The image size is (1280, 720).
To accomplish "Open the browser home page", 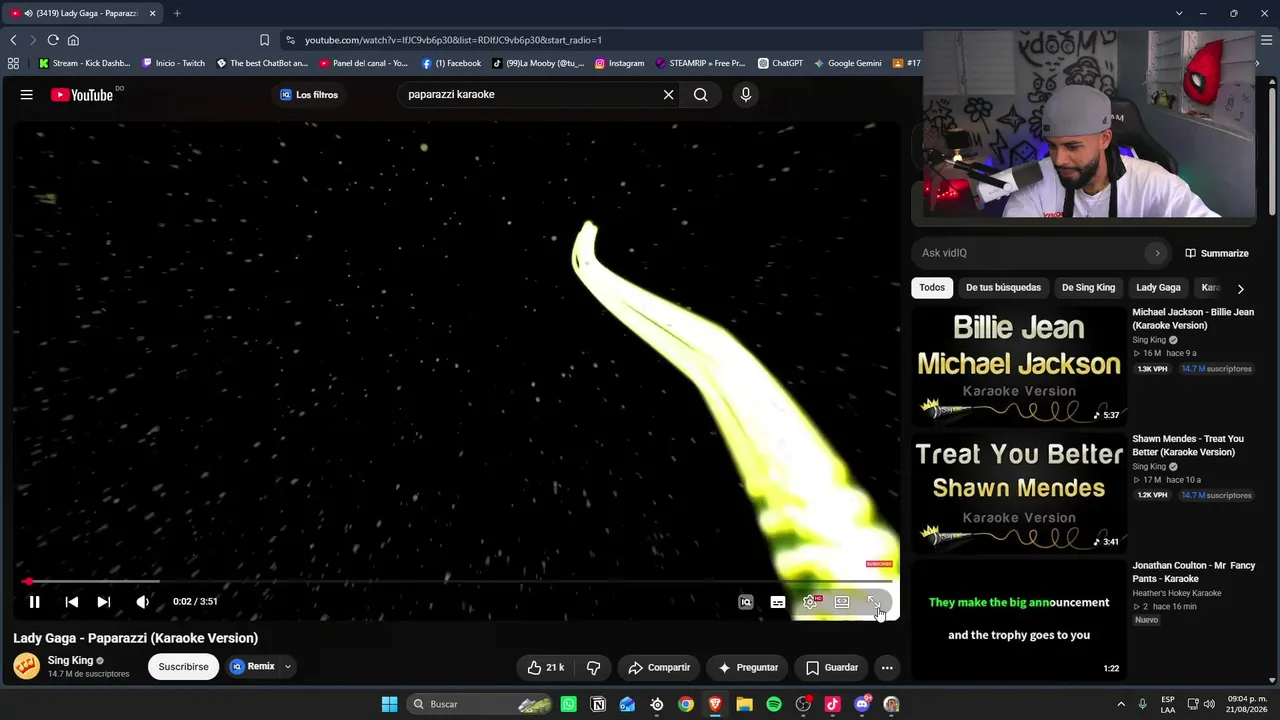I will [x=73, y=40].
